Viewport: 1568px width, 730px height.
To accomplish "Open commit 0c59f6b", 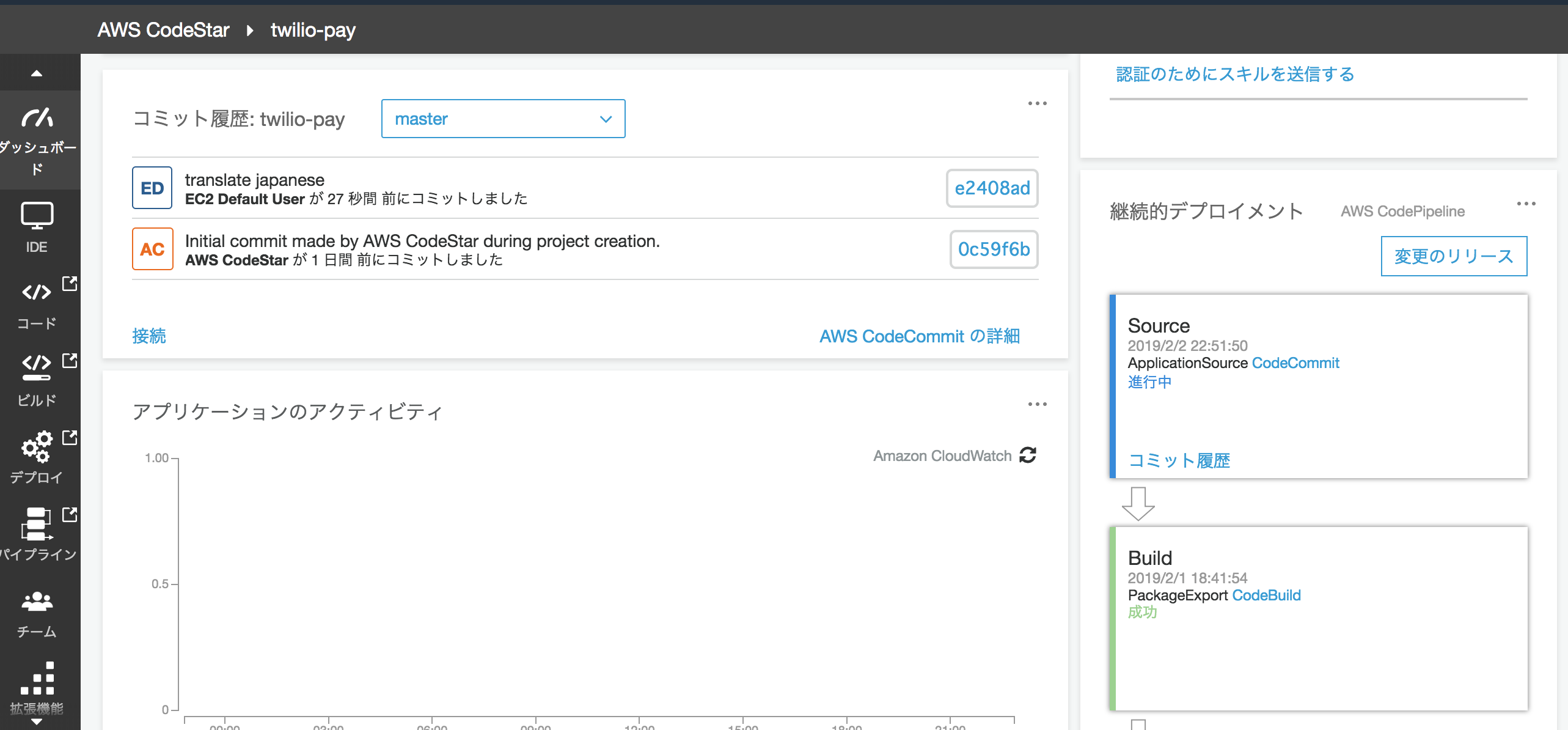I will pyautogui.click(x=994, y=249).
